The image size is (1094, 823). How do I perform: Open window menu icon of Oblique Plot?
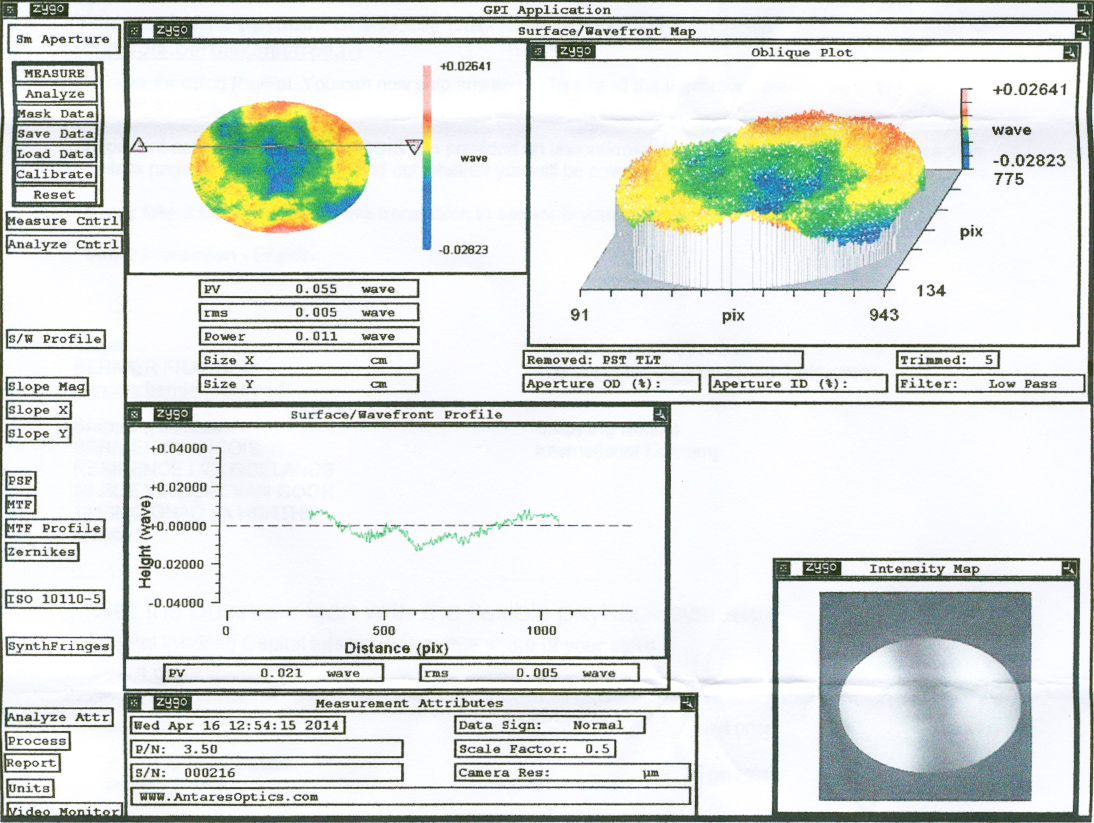(540, 52)
